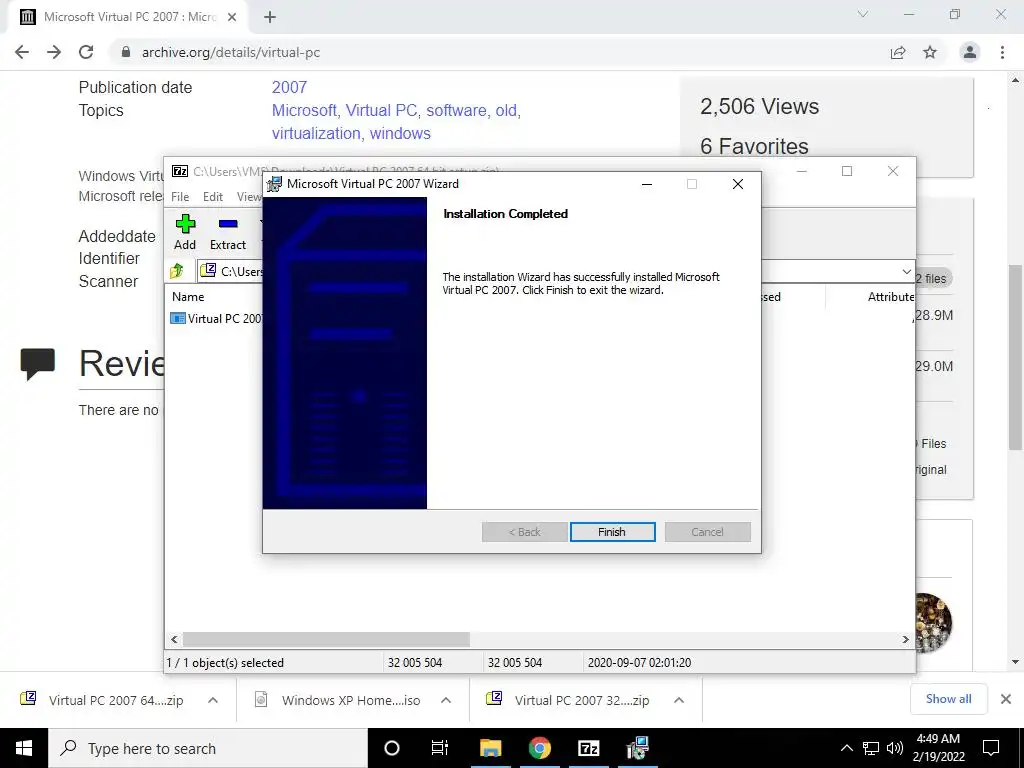Screen dimensions: 1024x768
Task: Click the Extract icon in 7-Zip toolbar
Action: pyautogui.click(x=228, y=233)
